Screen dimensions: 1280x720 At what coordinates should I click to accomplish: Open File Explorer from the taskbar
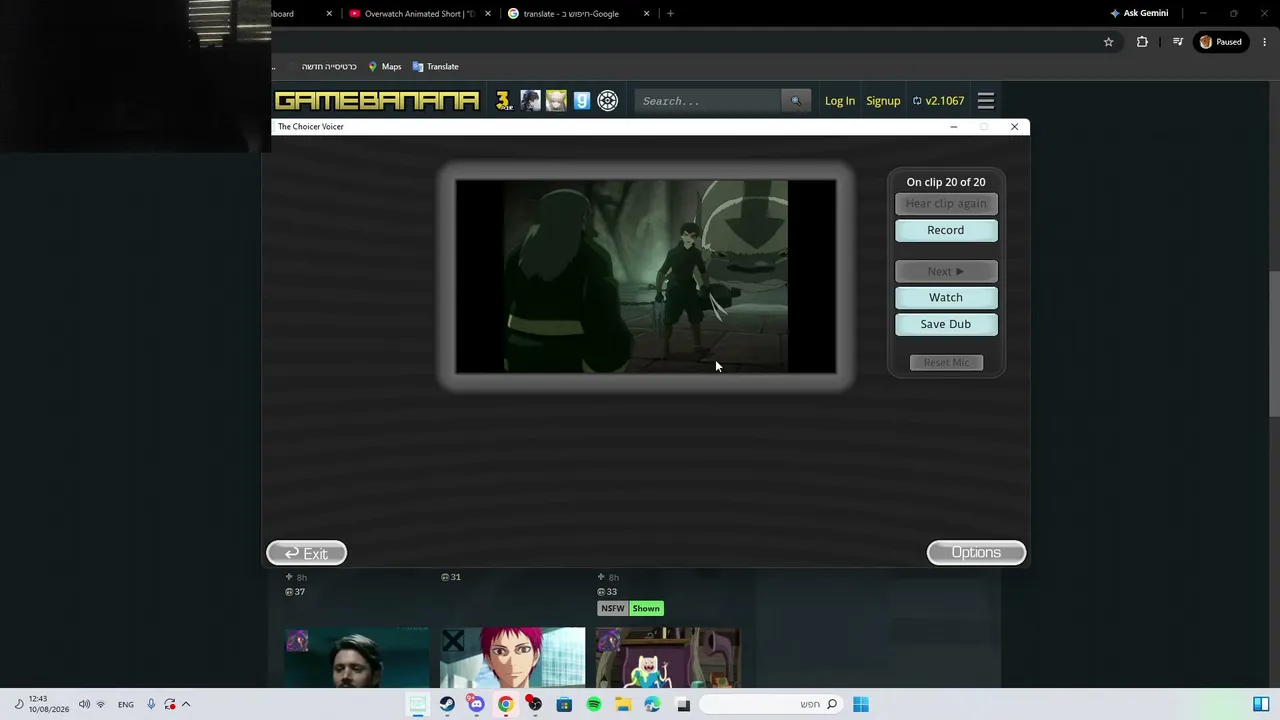point(623,705)
